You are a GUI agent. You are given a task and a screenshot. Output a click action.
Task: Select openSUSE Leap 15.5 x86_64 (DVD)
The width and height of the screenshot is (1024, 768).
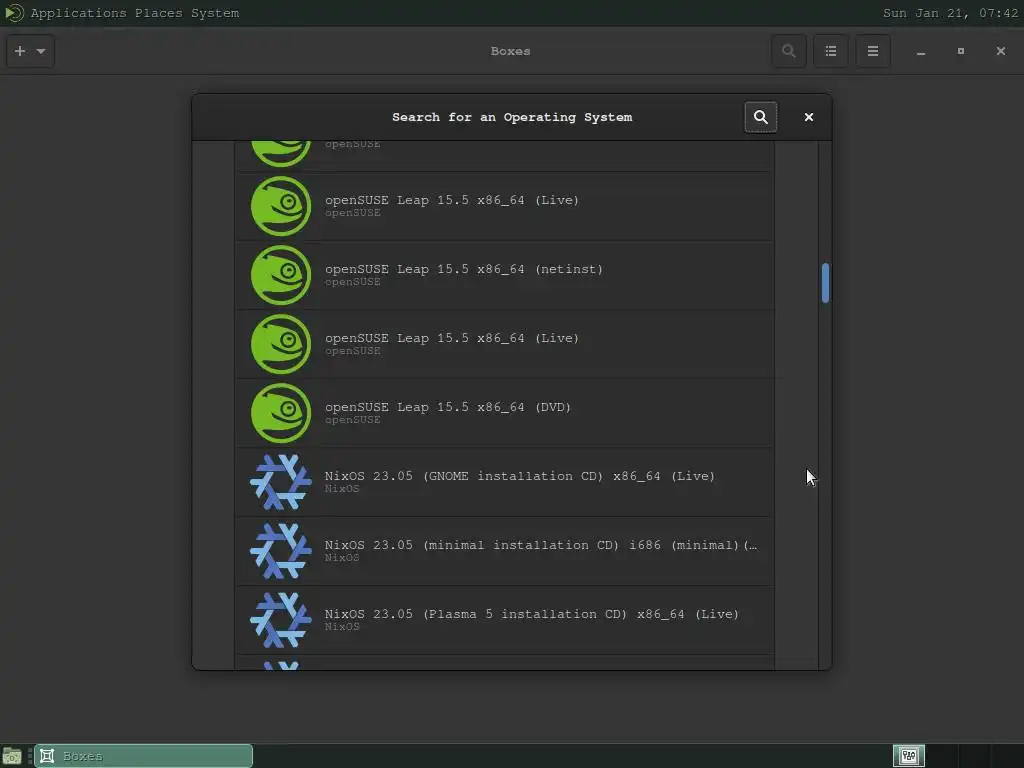coord(505,413)
